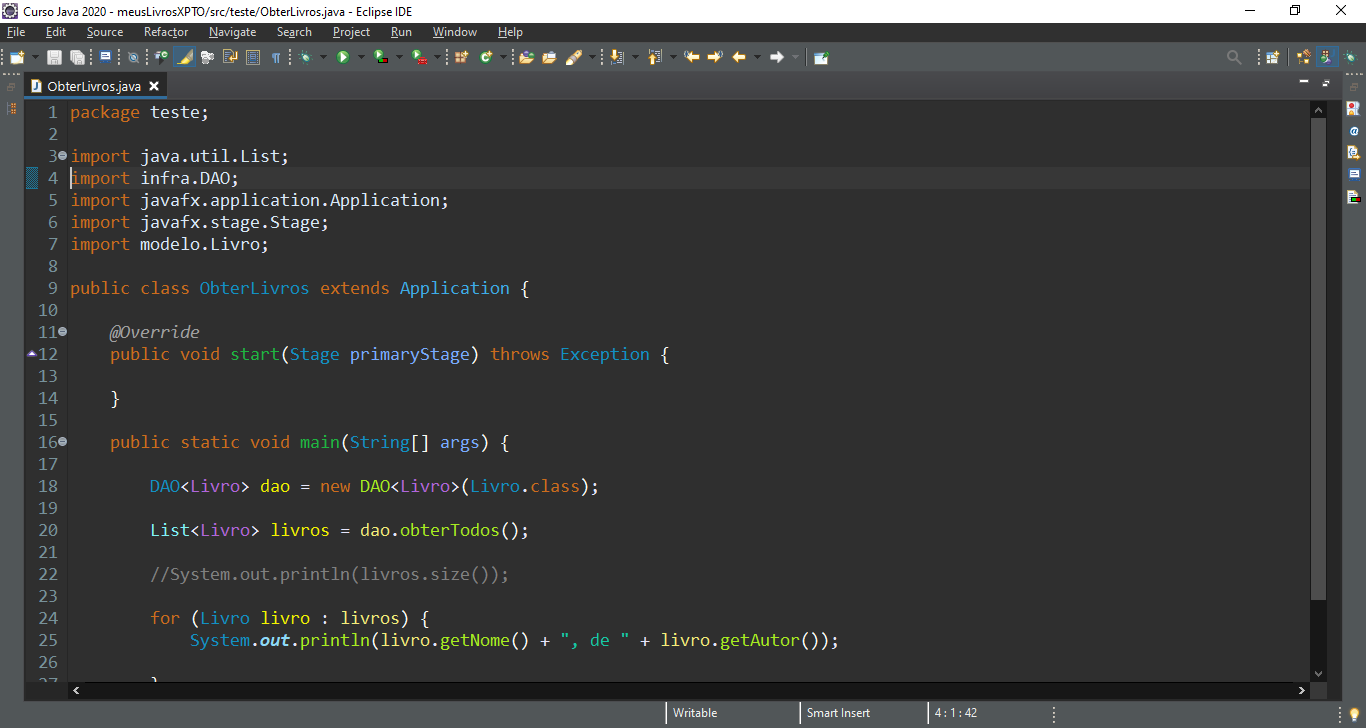This screenshot has width=1366, height=728.
Task: Collapse the main method fold on line 16
Action: (62, 442)
